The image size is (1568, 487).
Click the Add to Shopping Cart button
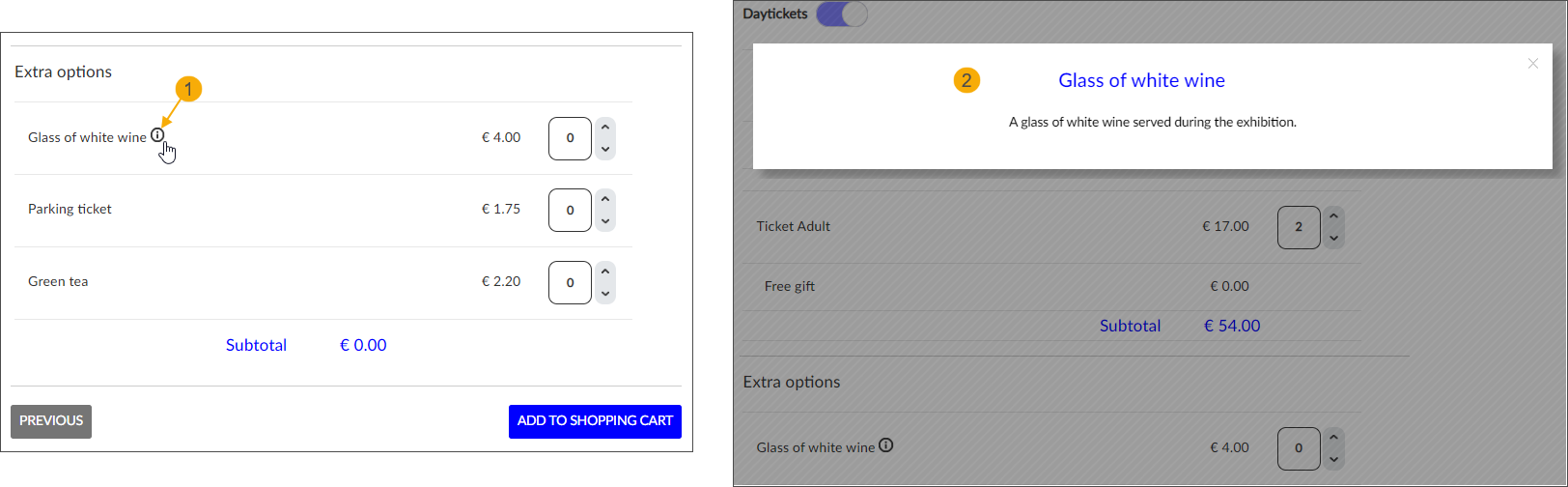pyautogui.click(x=595, y=421)
